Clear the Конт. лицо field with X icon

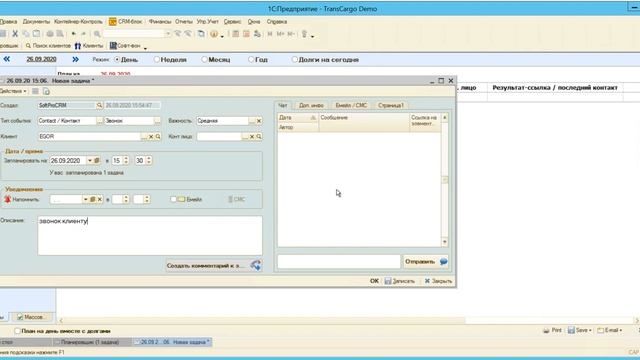(252, 136)
